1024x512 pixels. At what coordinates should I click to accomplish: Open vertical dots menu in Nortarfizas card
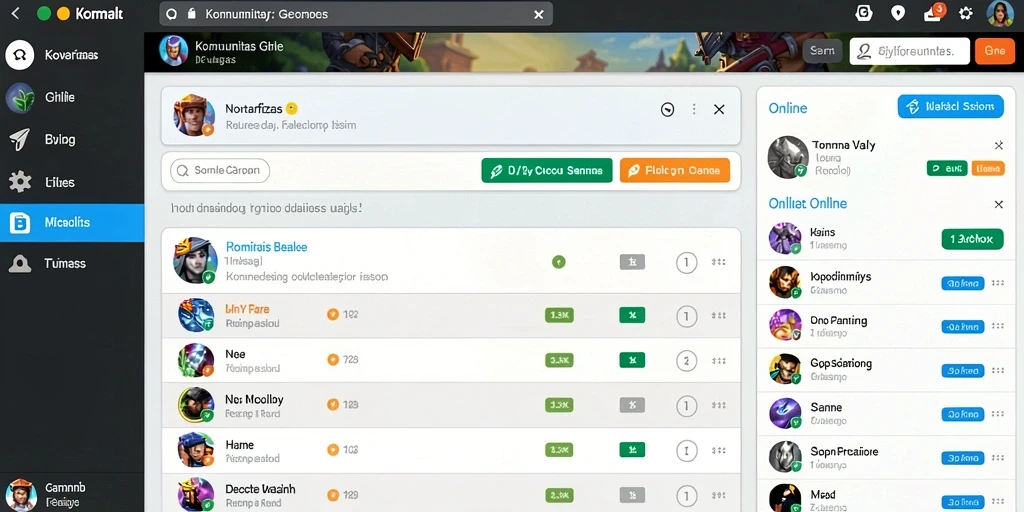point(694,110)
